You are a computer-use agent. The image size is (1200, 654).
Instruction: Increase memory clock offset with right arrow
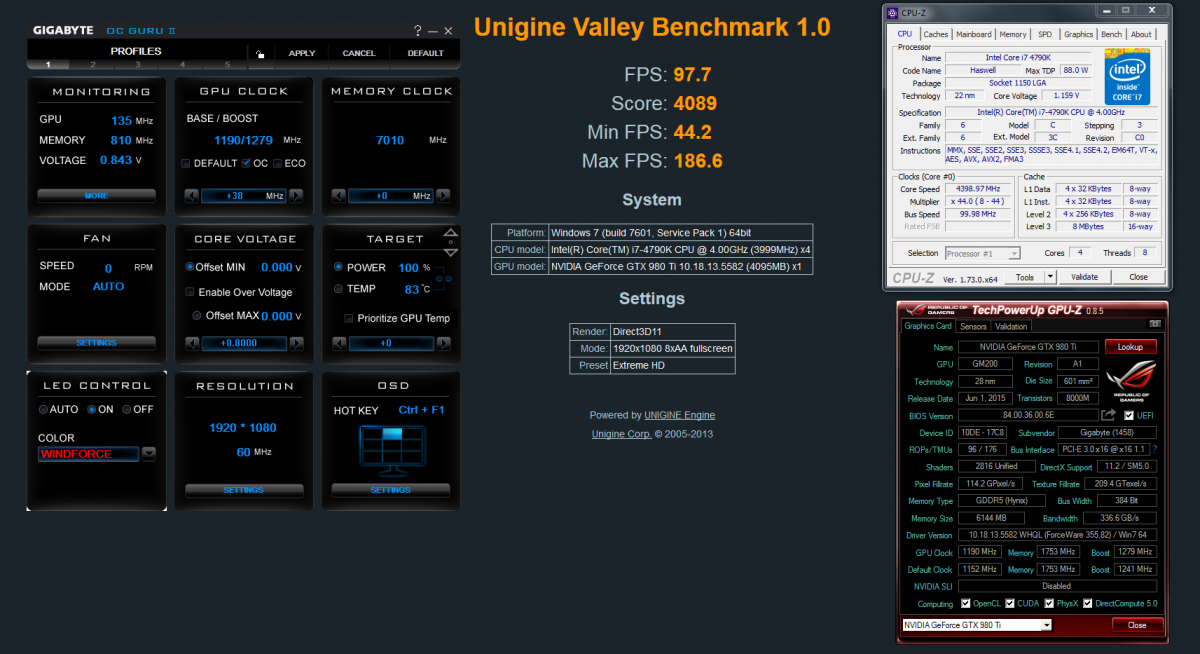tap(444, 196)
